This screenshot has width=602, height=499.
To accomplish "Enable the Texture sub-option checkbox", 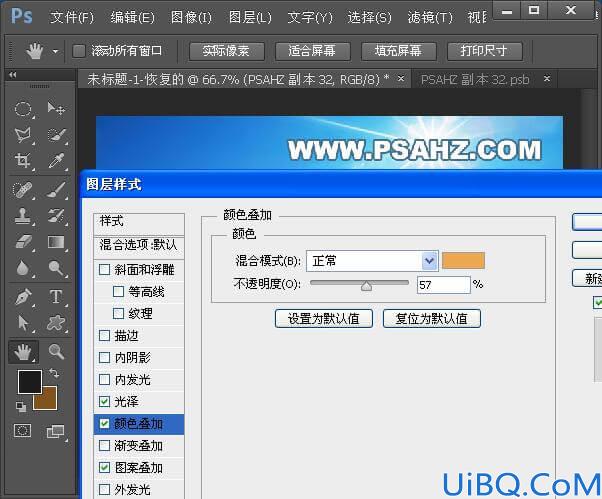I will point(119,314).
